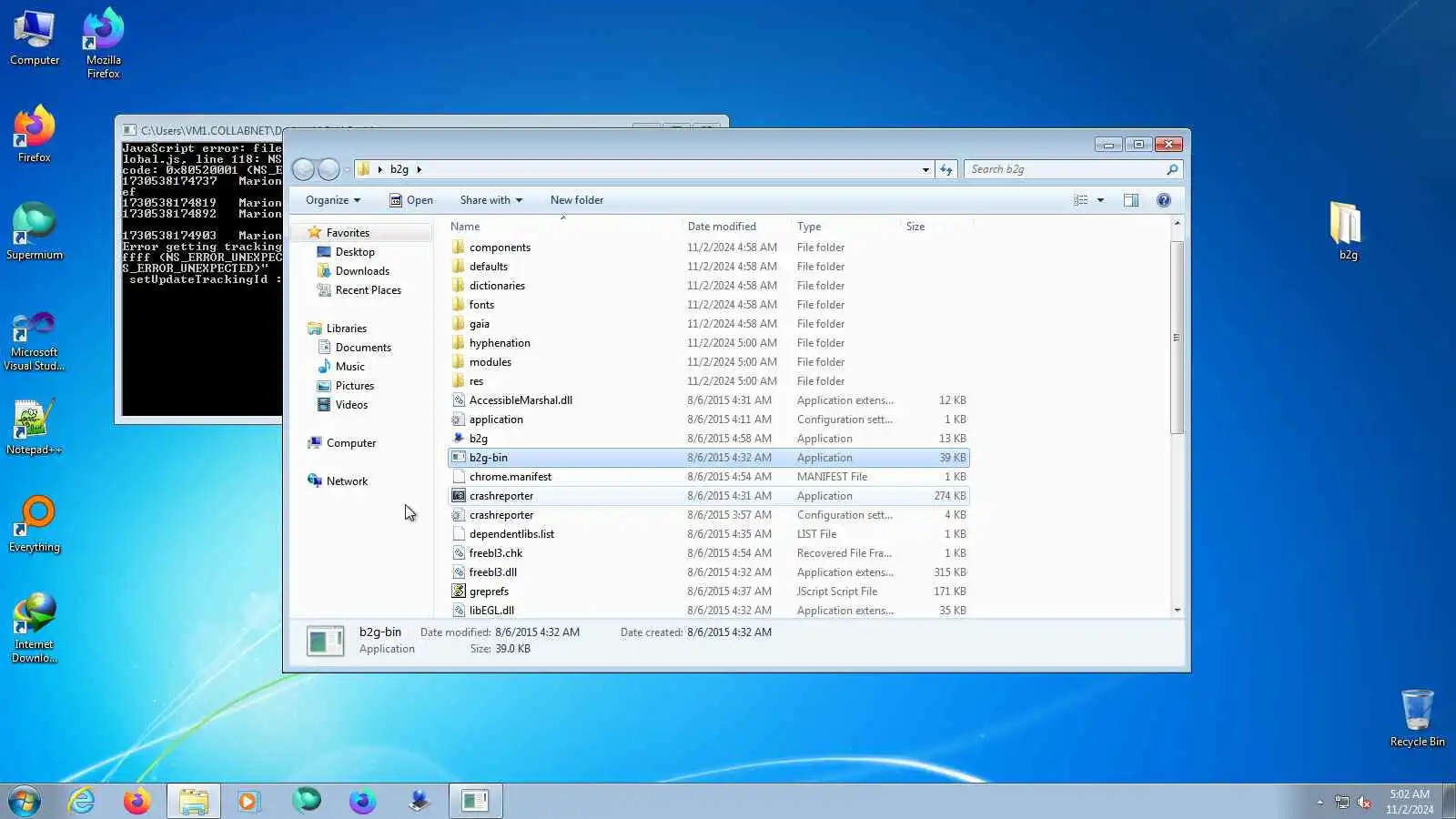Viewport: 1456px width, 819px height.
Task: Sort files by Name column
Action: [564, 227]
